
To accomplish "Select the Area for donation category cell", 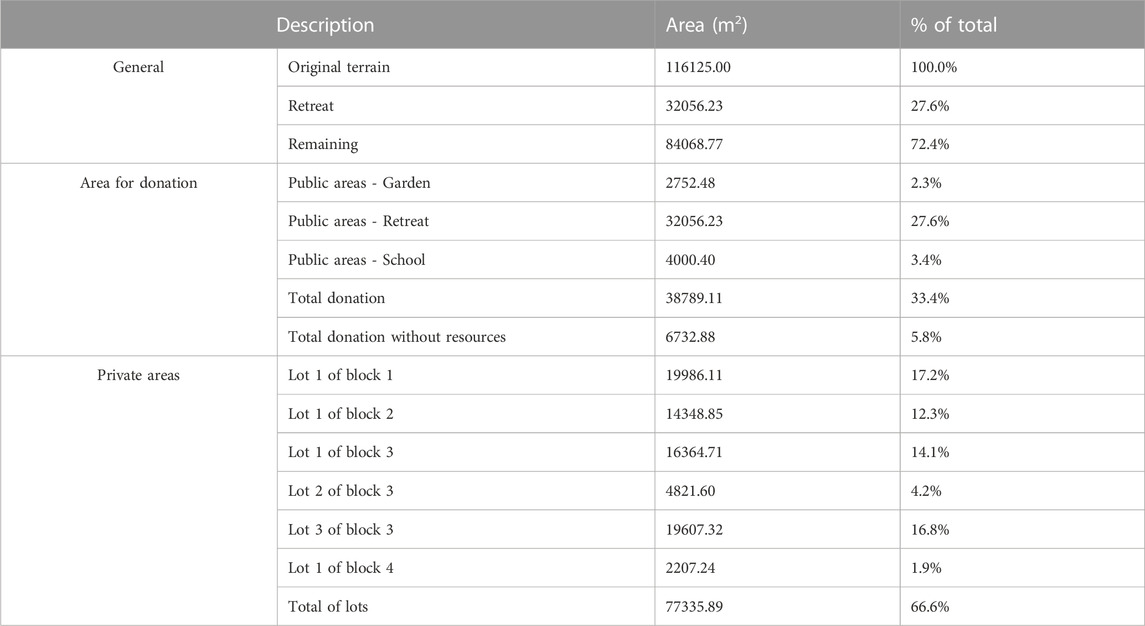I will click(138, 183).
